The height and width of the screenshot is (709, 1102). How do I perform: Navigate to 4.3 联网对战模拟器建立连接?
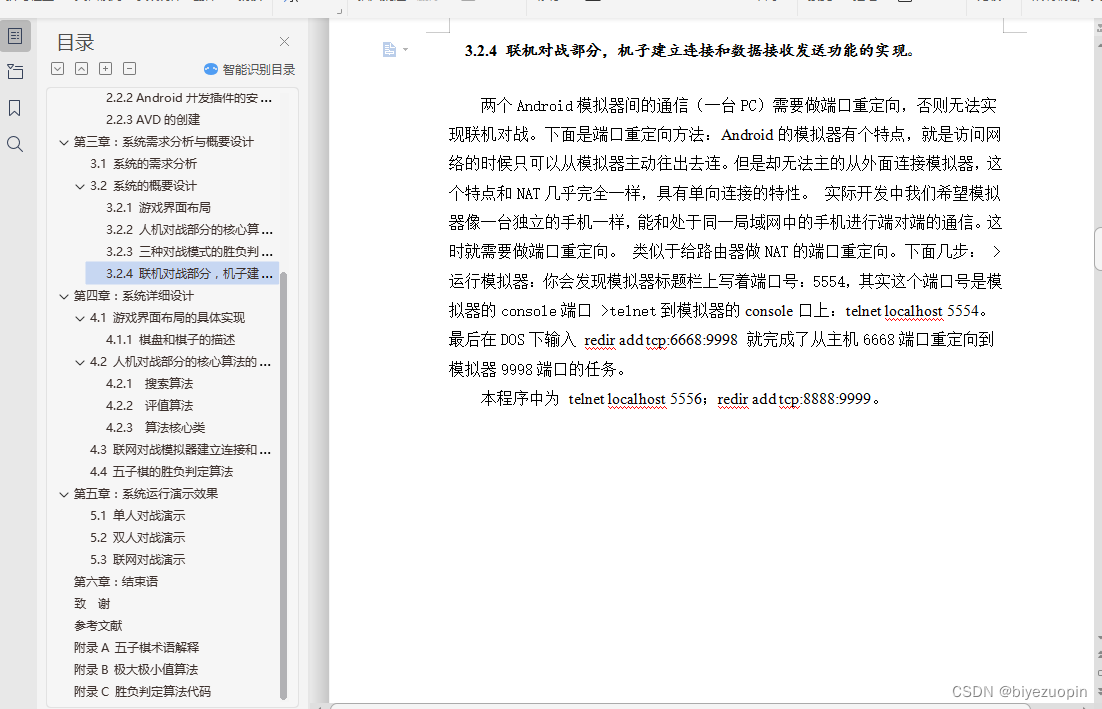tap(181, 450)
